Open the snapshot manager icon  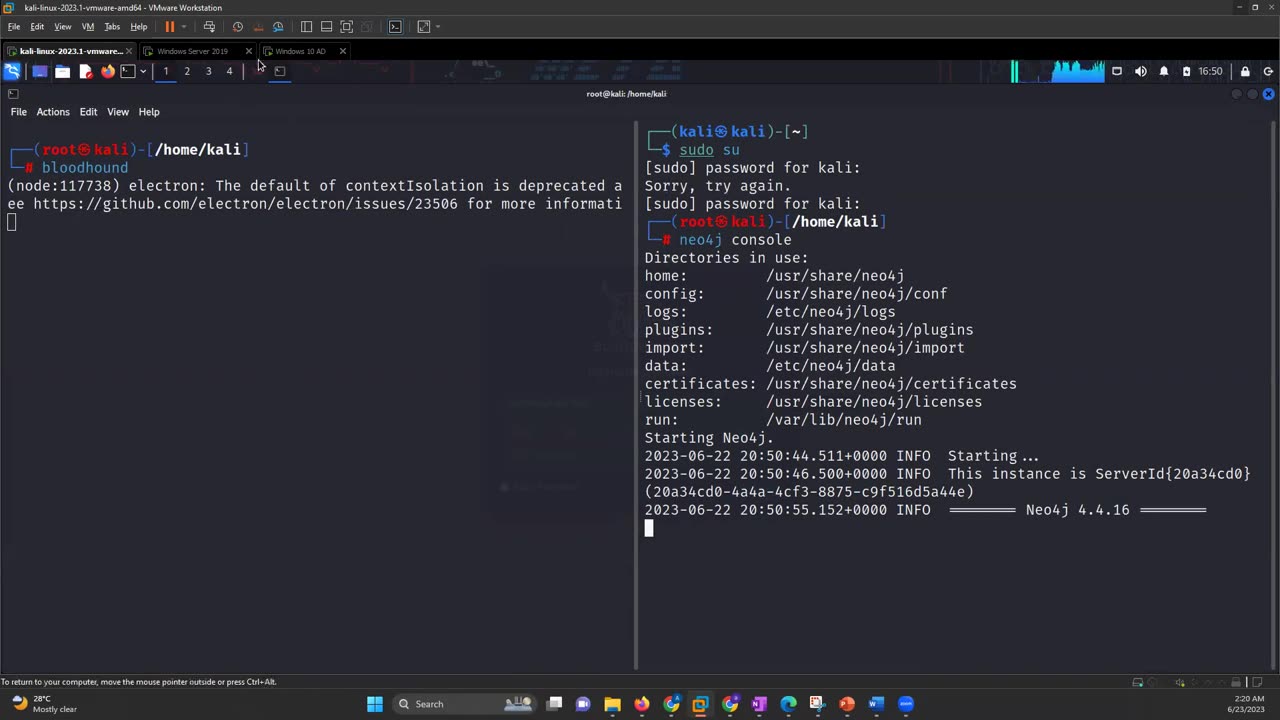[278, 27]
